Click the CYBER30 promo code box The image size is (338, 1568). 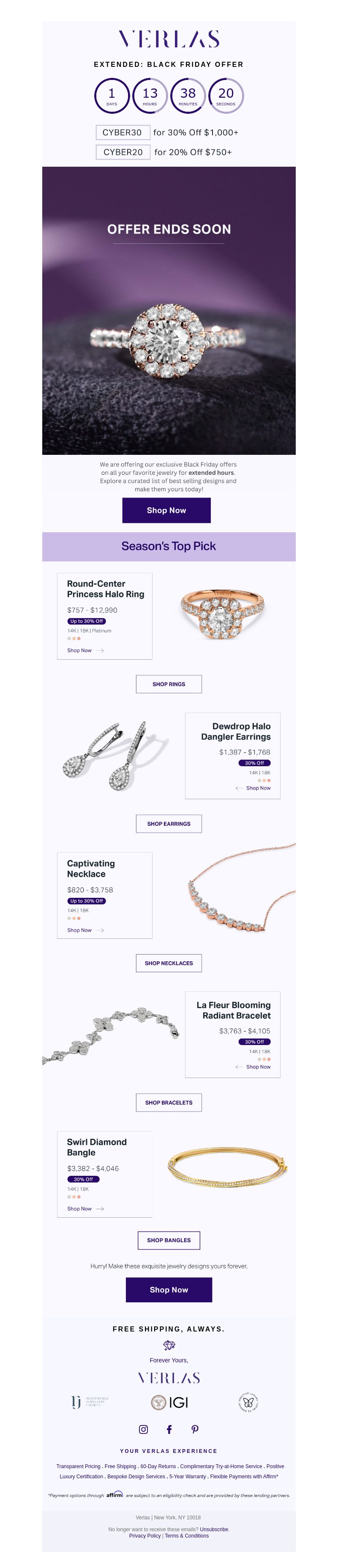tap(122, 132)
